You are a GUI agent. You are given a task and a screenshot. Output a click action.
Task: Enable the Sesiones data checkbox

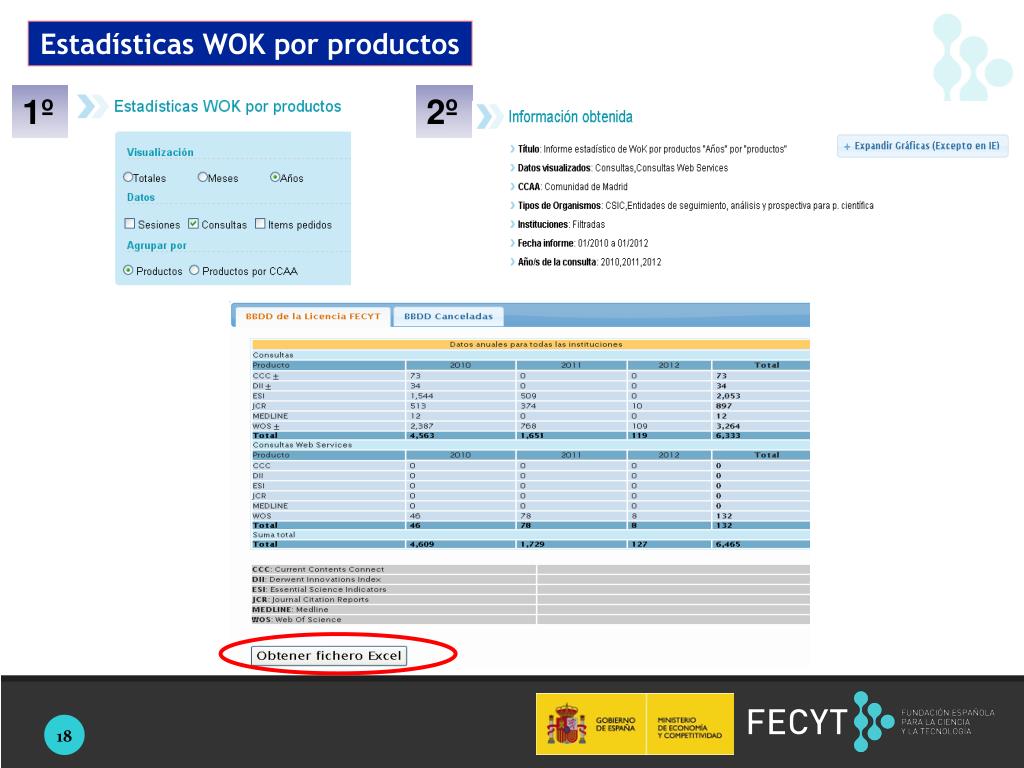(129, 224)
